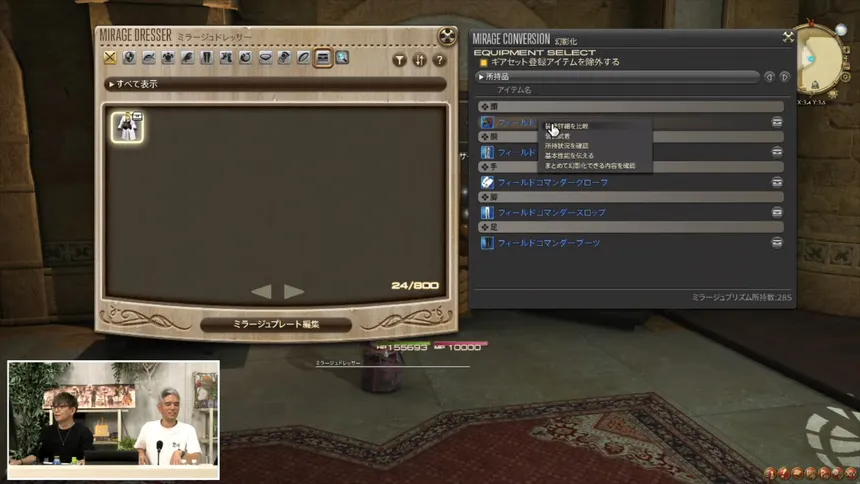Click dresser icon beside フィールドコマンダーグローブ

776,182
